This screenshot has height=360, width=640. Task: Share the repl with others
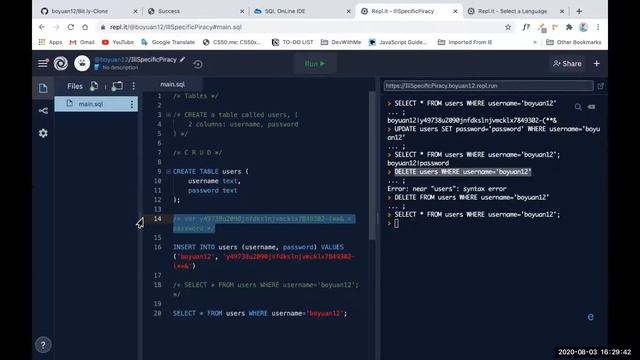pyautogui.click(x=567, y=64)
